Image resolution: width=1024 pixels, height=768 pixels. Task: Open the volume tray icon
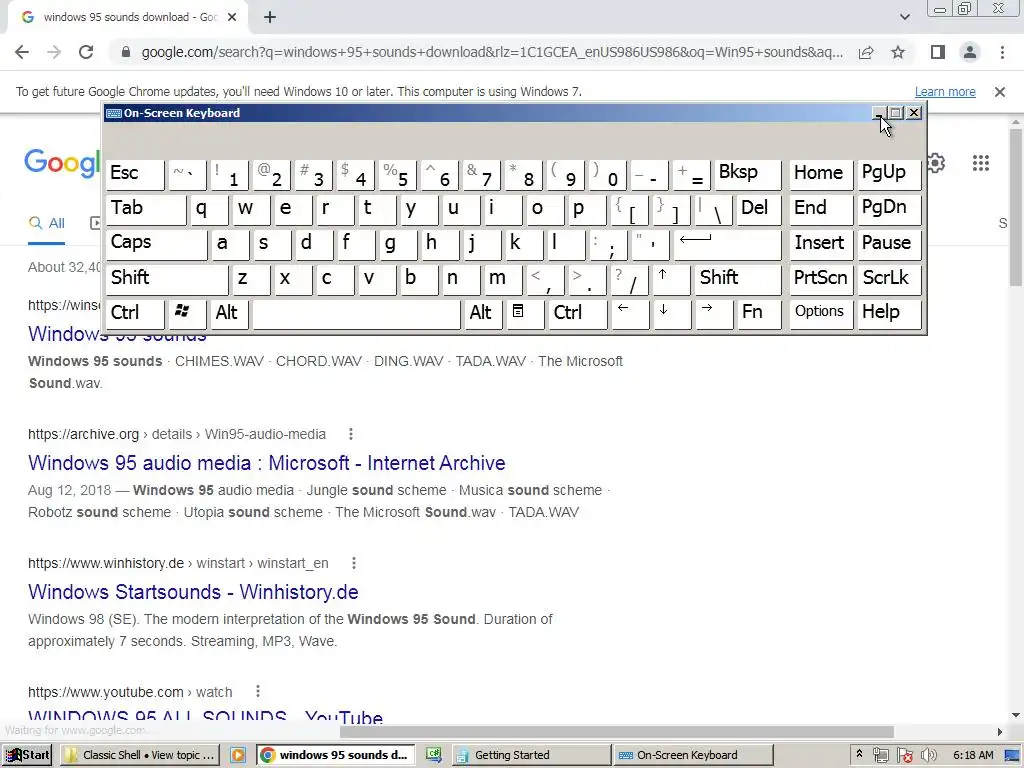[x=928, y=756]
